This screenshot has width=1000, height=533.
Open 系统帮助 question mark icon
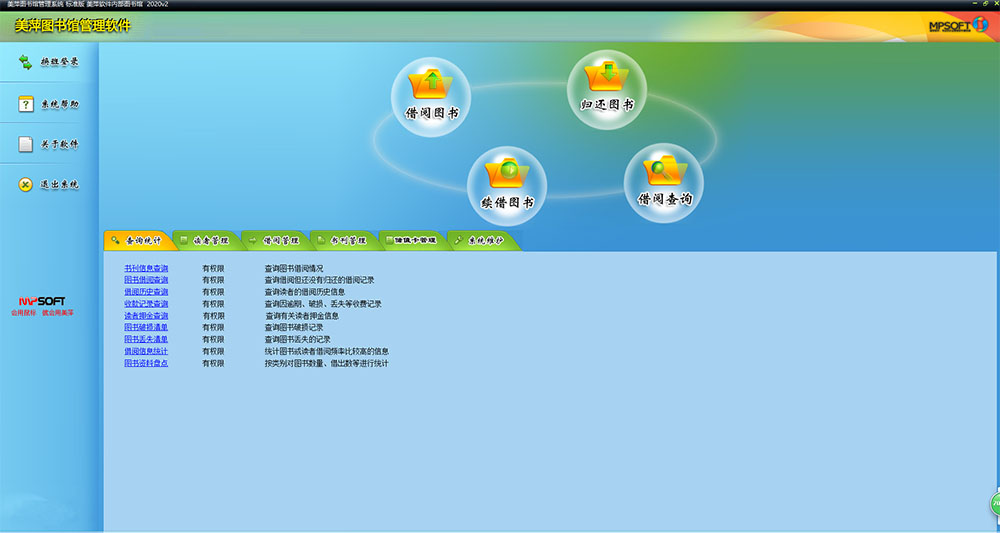(26, 104)
